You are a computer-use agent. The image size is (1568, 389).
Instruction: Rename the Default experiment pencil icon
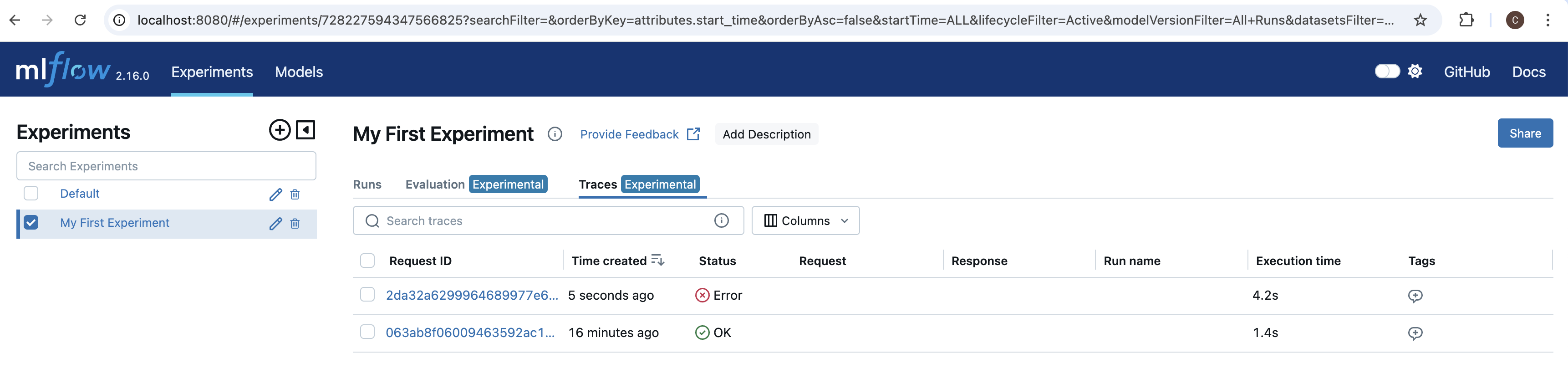click(x=276, y=194)
